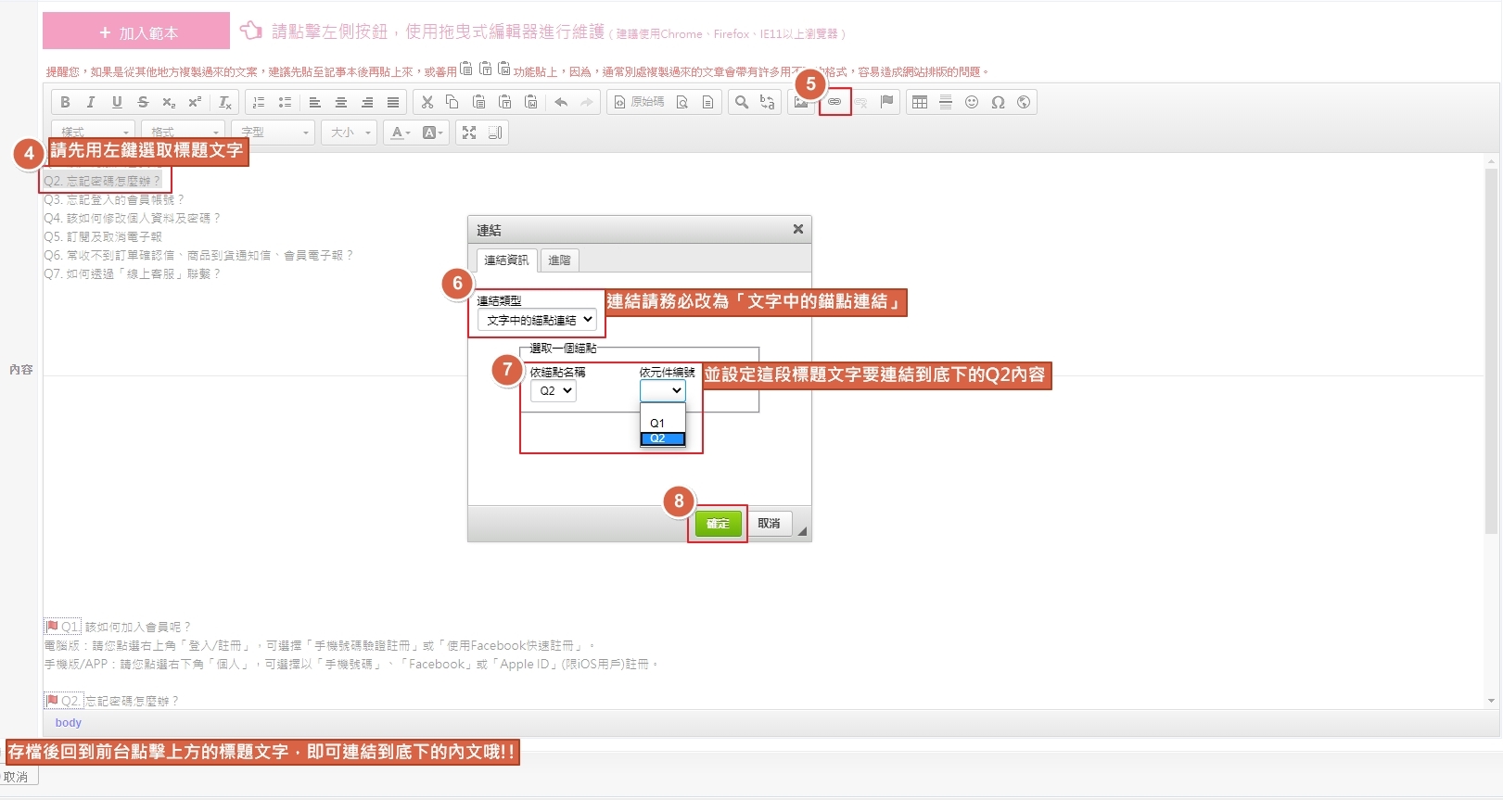Toggle bold formatting
Image resolution: width=1503 pixels, height=812 pixels.
click(65, 102)
